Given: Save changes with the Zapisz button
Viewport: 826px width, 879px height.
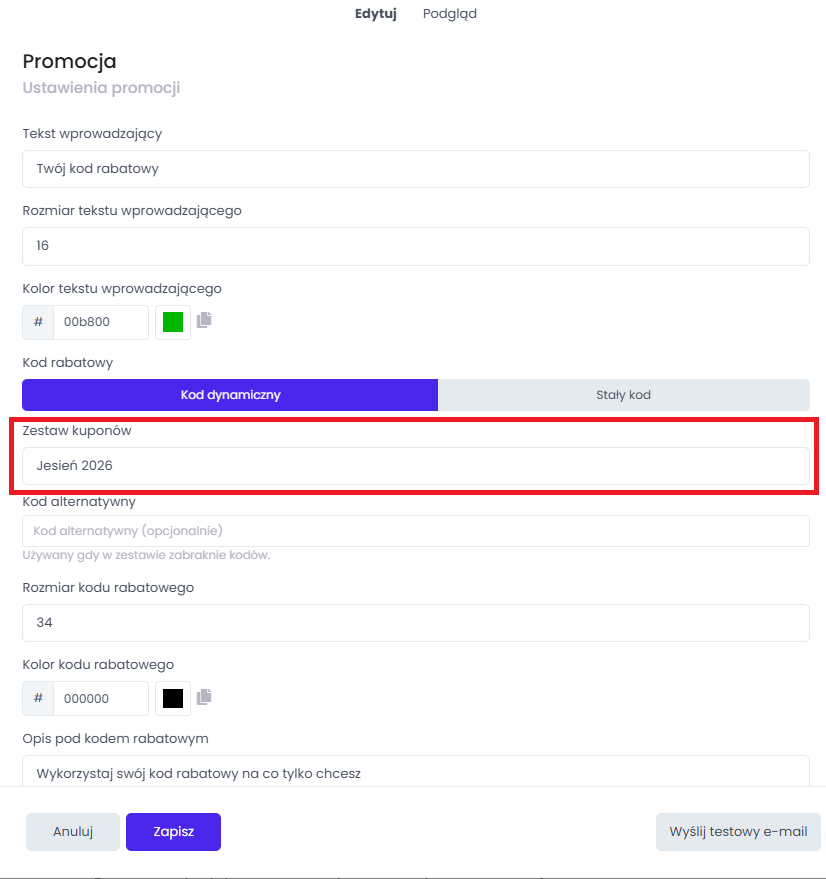Looking at the screenshot, I should pyautogui.click(x=173, y=832).
